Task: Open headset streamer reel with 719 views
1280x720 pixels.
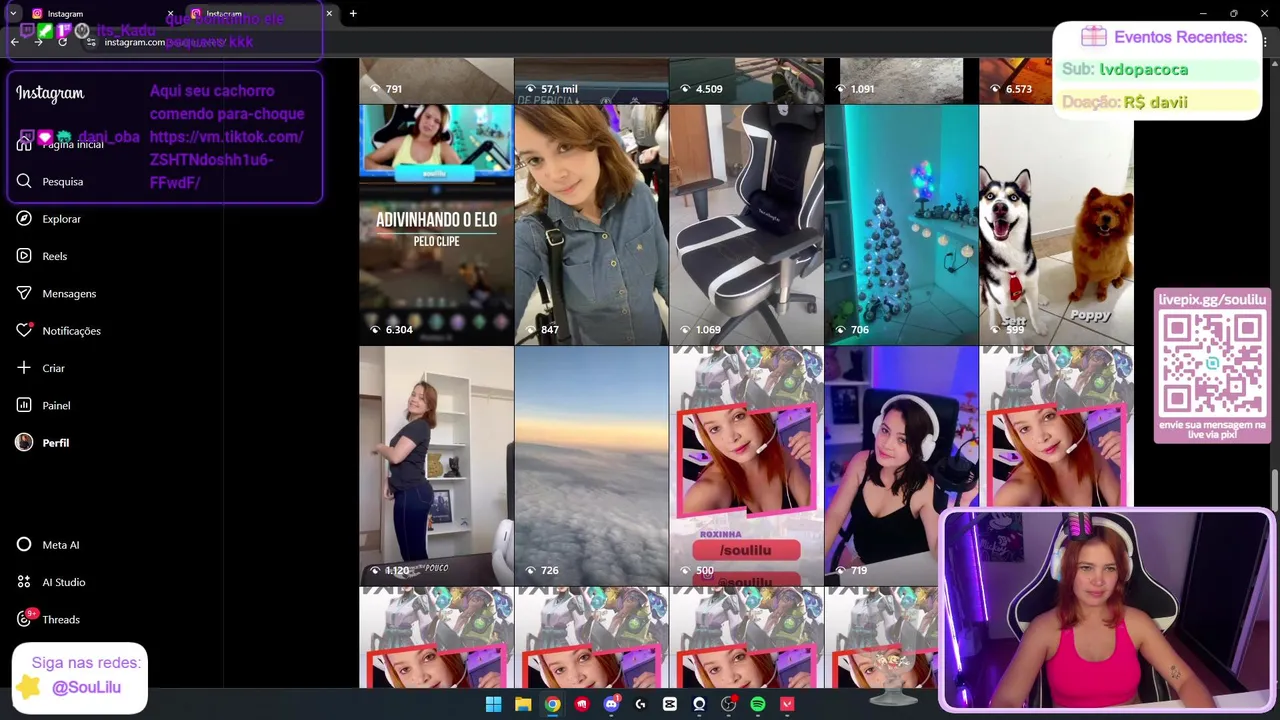Action: tap(901, 466)
